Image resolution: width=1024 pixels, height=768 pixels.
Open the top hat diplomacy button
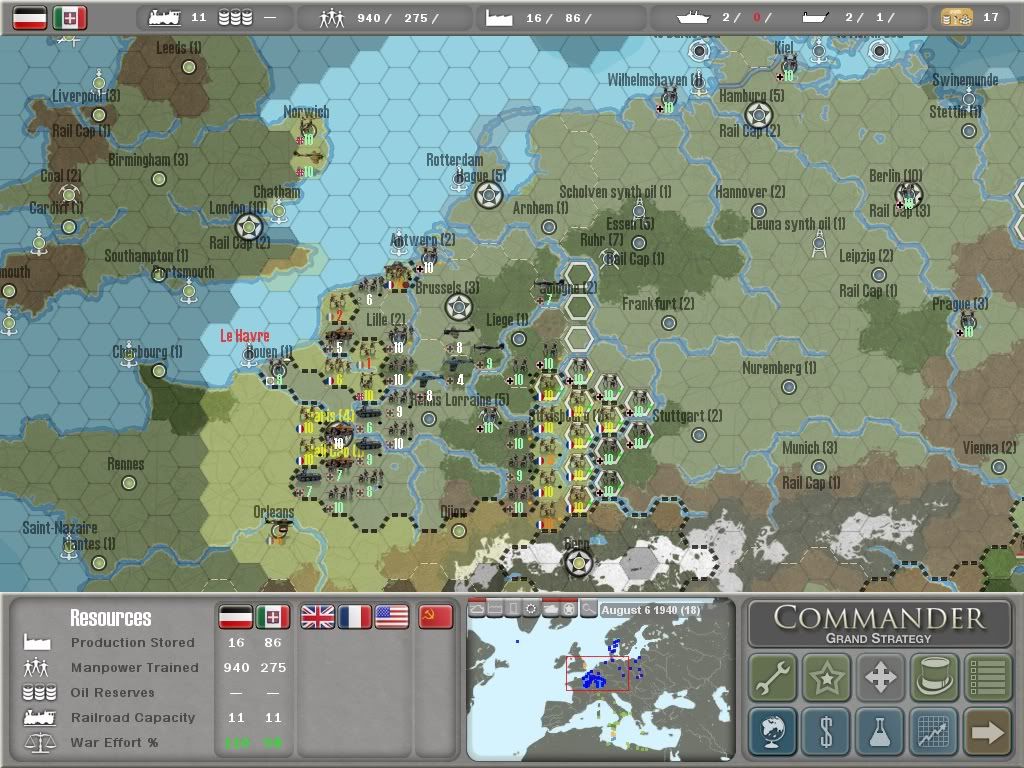(934, 677)
